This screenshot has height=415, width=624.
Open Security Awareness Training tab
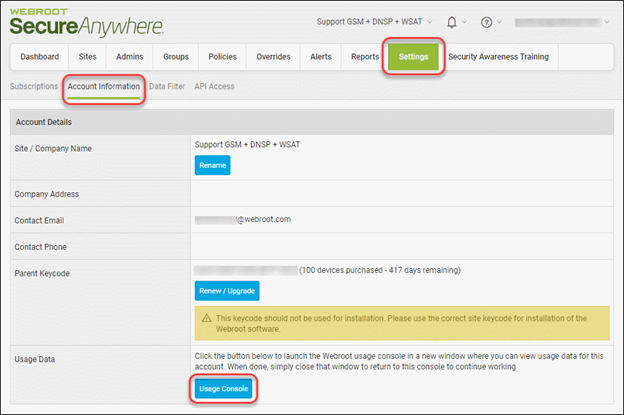click(499, 57)
